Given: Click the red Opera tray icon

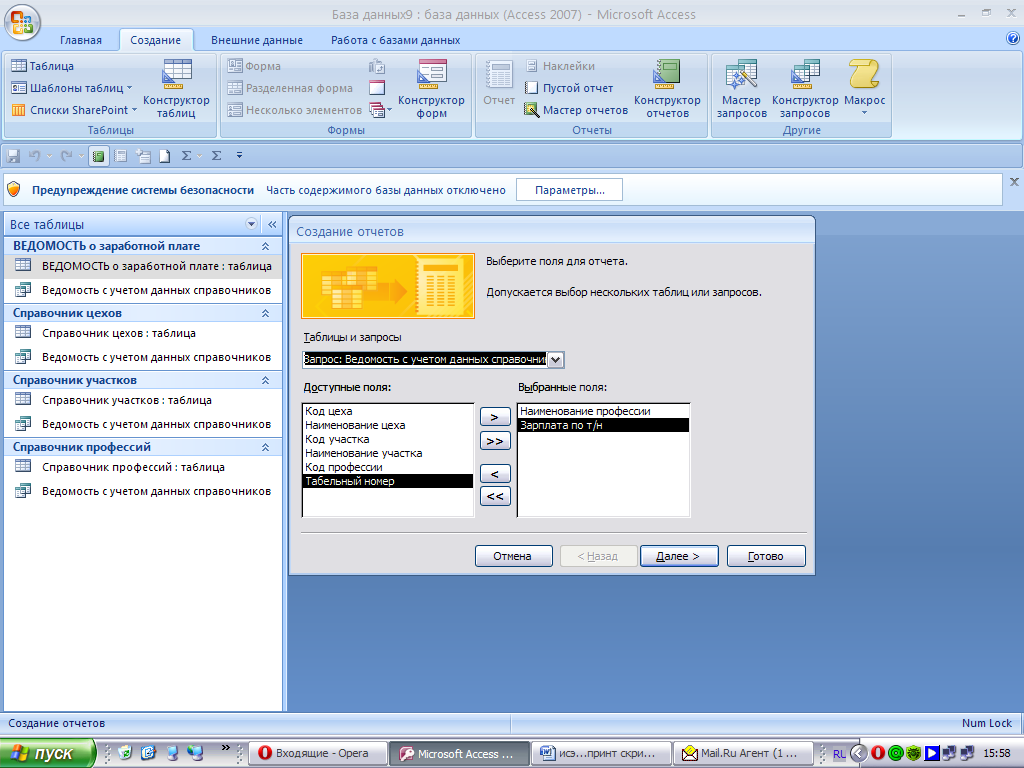Looking at the screenshot, I should (878, 753).
